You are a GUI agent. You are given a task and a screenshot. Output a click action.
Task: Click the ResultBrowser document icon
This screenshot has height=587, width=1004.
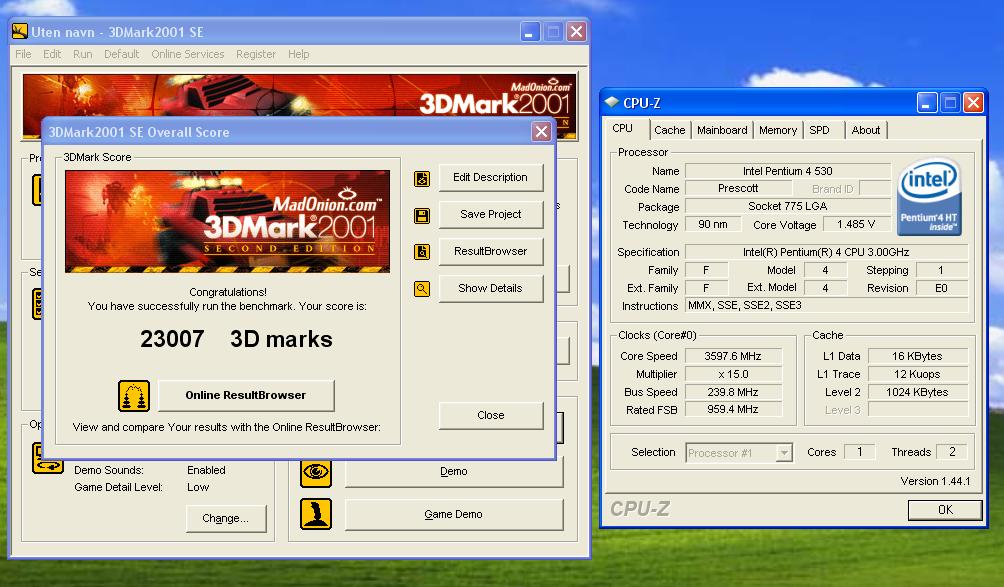422,252
